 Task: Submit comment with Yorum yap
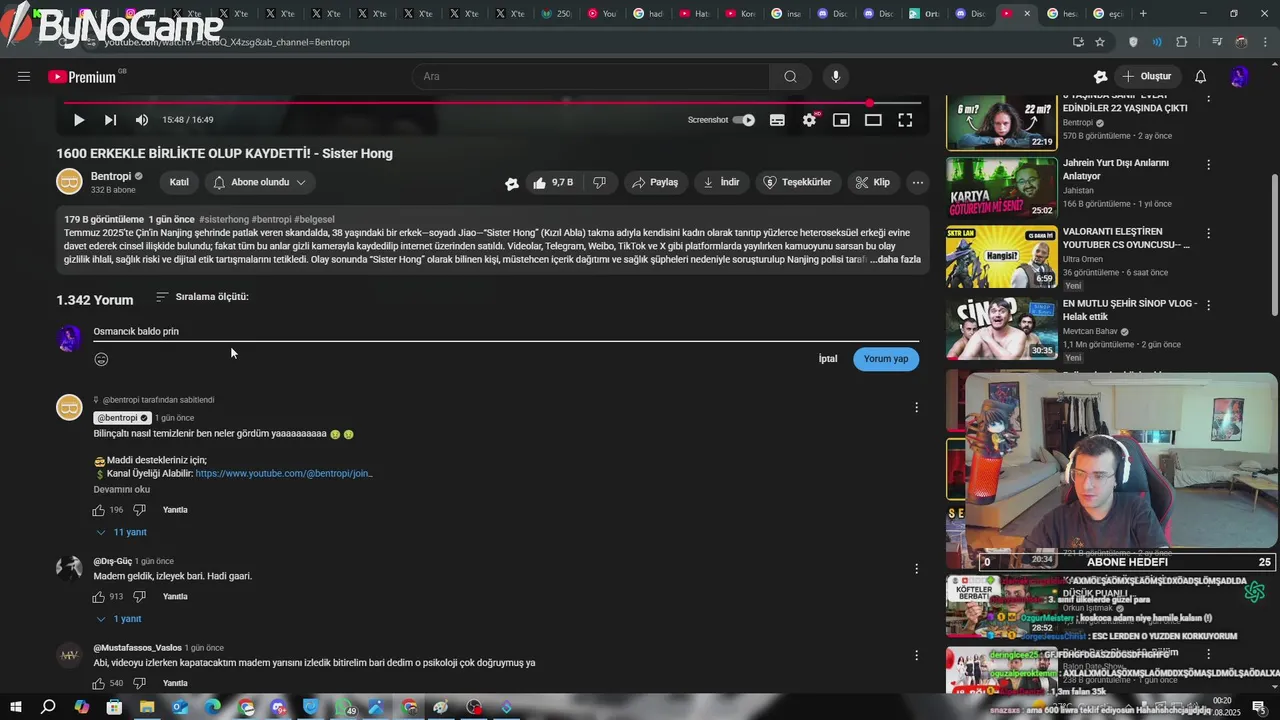click(886, 359)
